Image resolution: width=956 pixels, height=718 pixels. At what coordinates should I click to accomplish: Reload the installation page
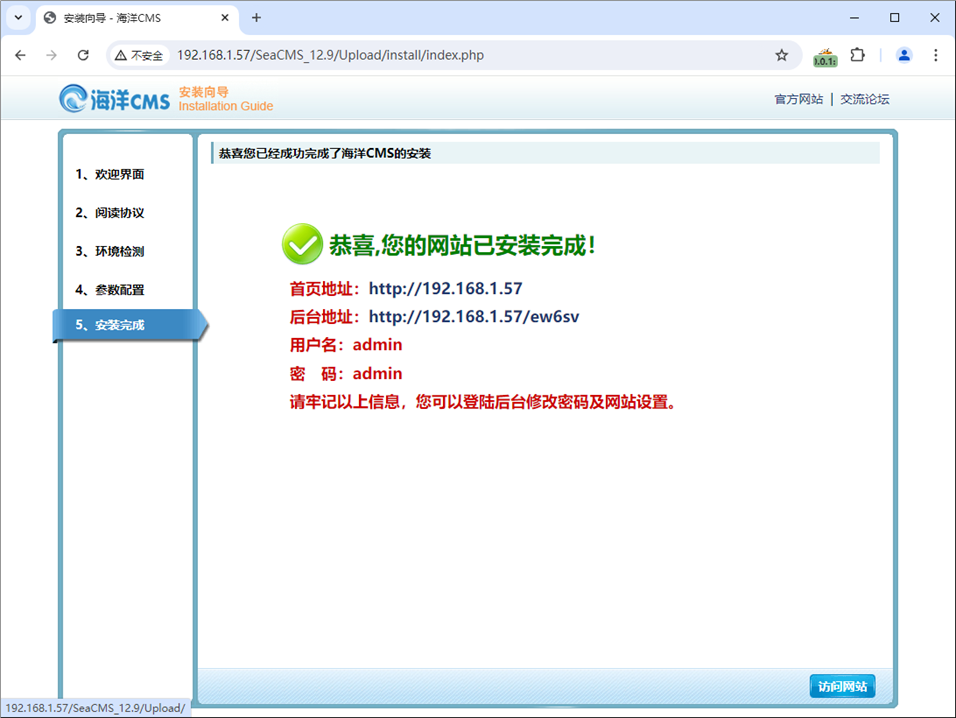tap(83, 55)
